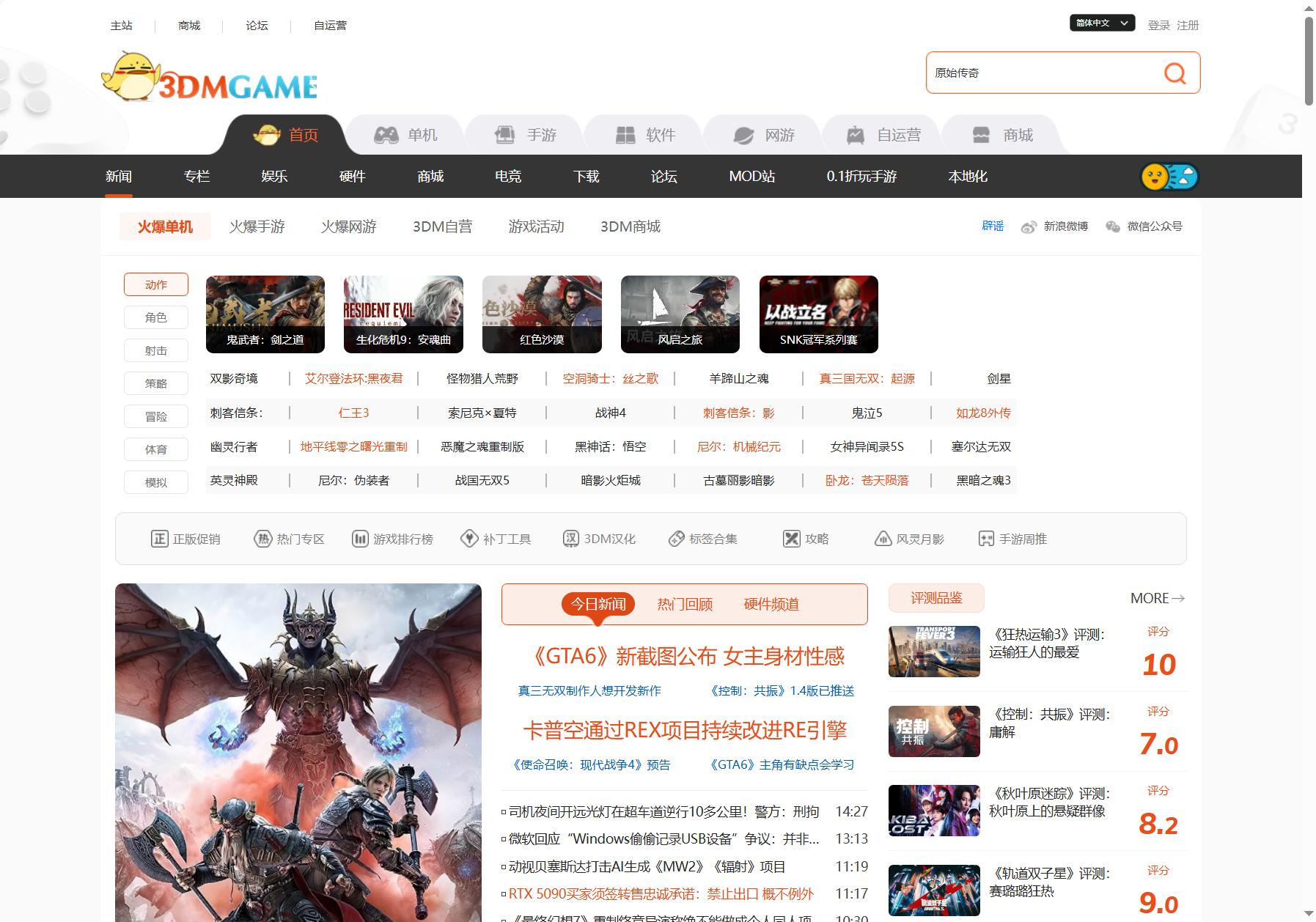Switch to the 热门回顾 news tab
Screen dimensions: 1316x922
[x=685, y=604]
